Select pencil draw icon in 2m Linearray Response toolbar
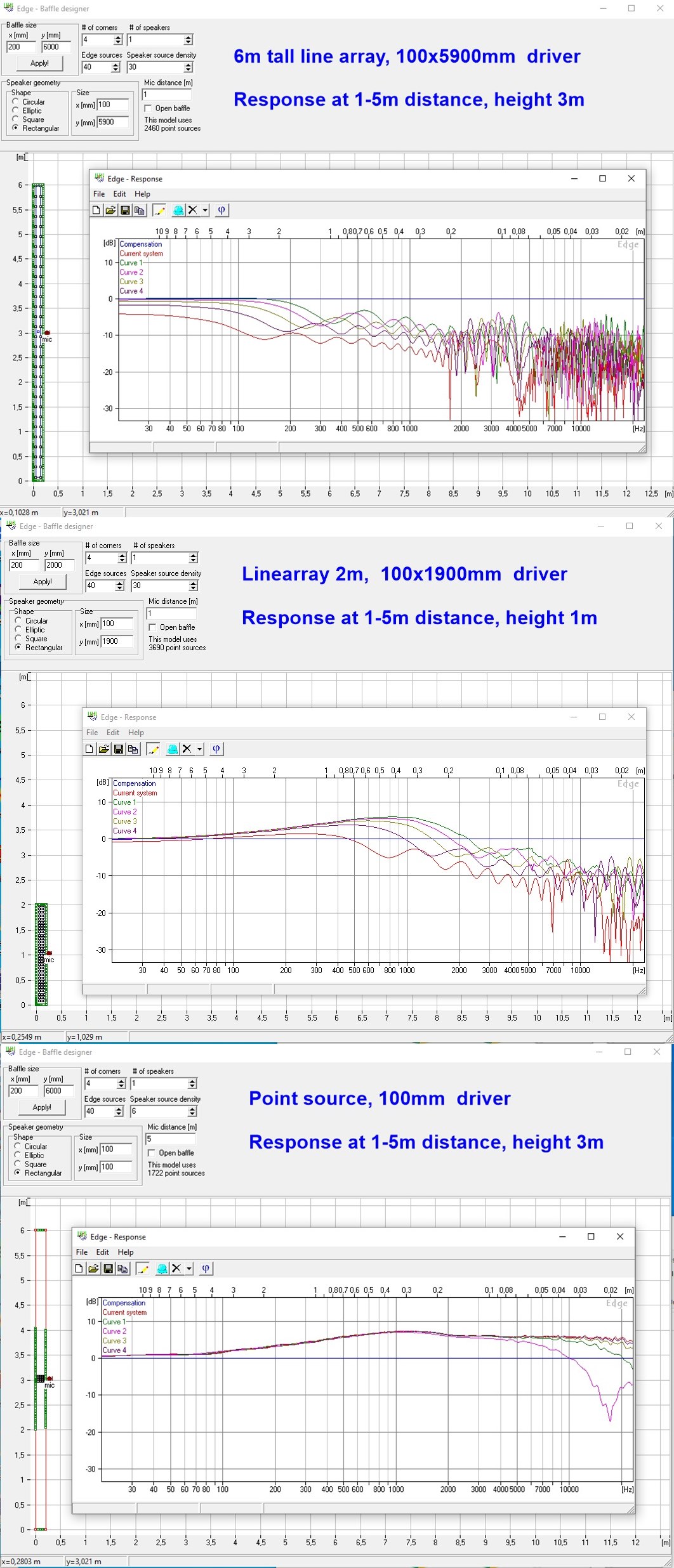 [153, 748]
